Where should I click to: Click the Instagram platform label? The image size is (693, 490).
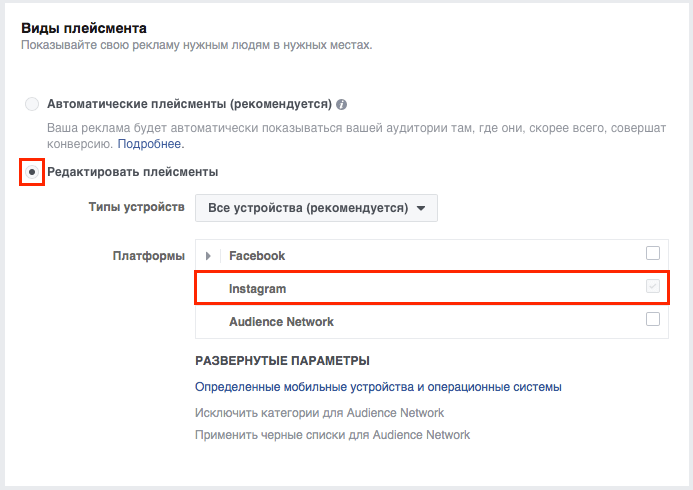tap(257, 289)
